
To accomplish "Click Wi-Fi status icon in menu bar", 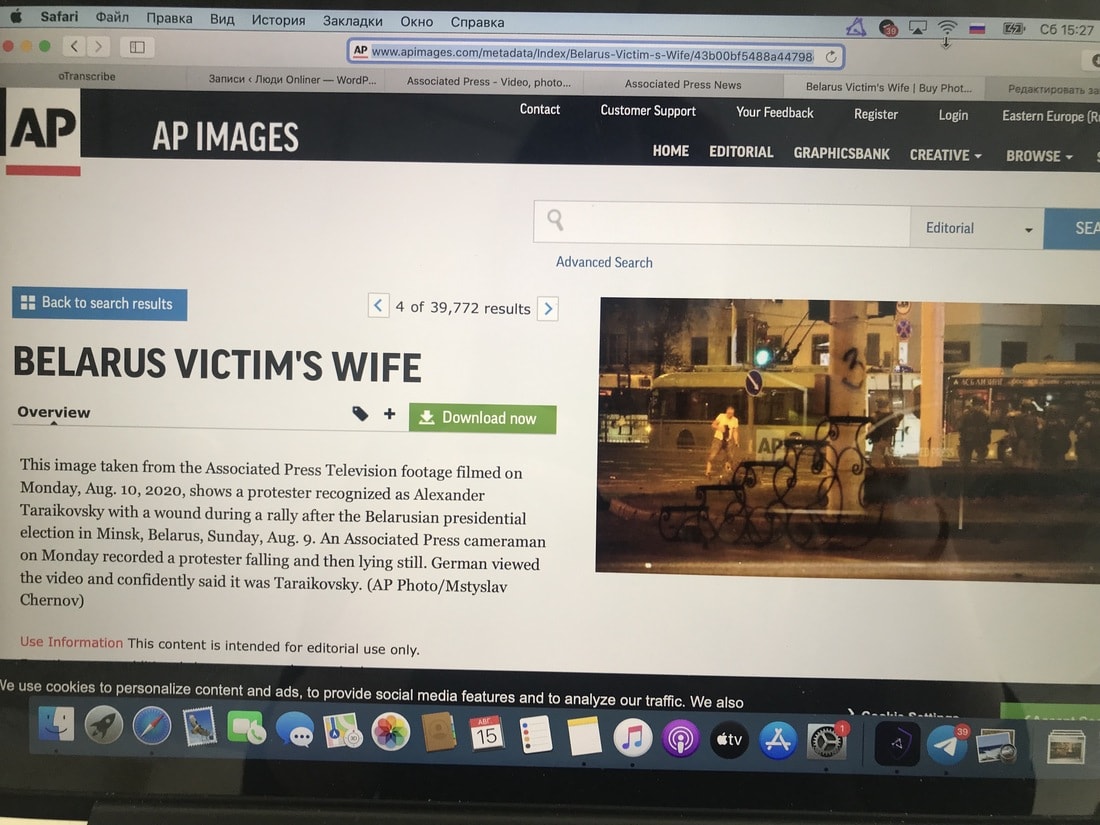I will pos(947,28).
